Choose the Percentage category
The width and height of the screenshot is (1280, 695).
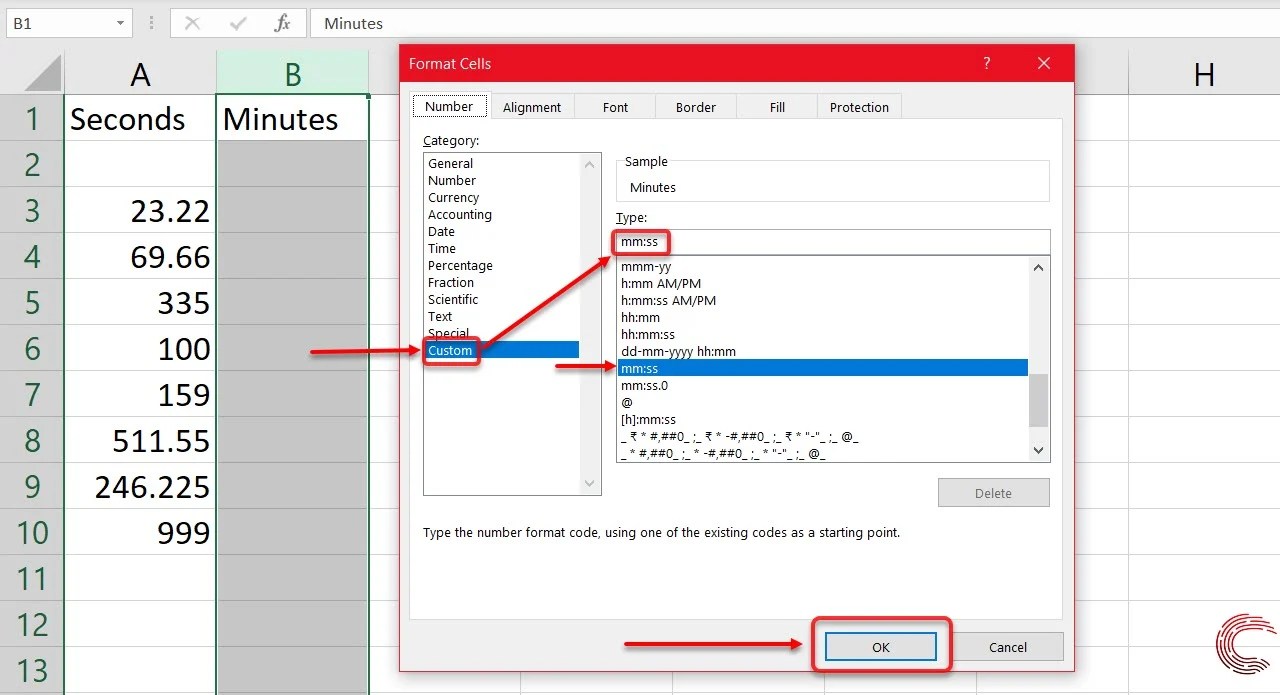460,265
